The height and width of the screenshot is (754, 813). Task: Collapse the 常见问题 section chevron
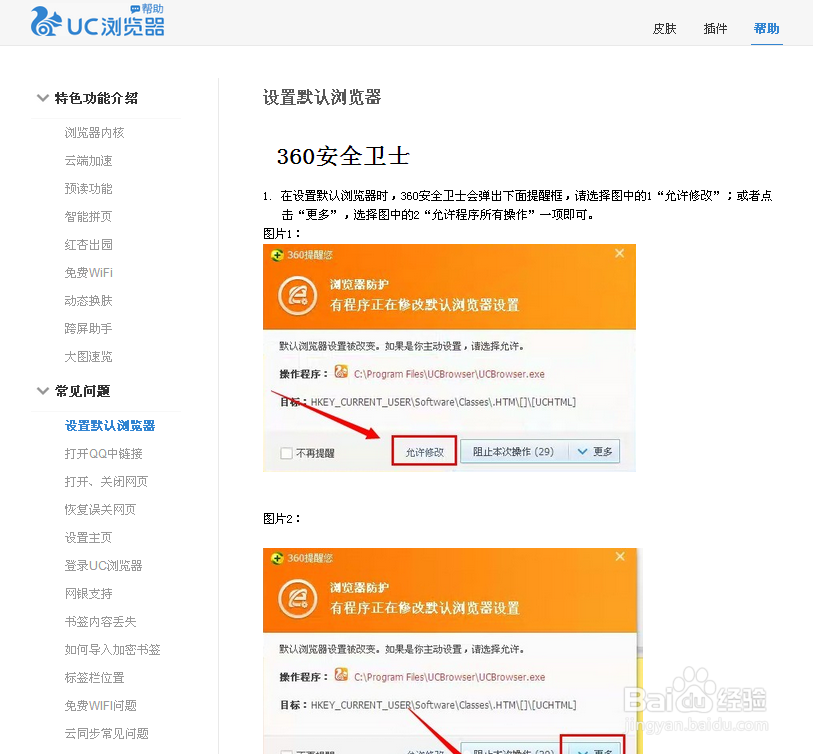point(43,390)
